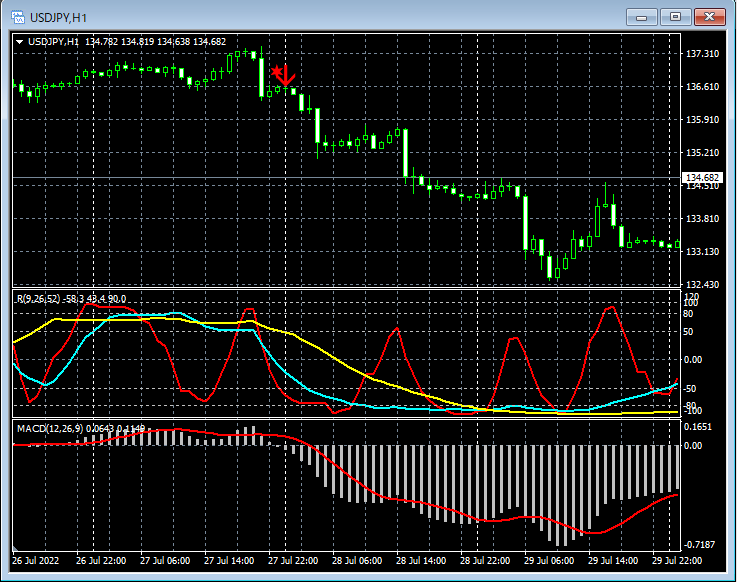This screenshot has height=582, width=738.
Task: Click the current price label 134.682
Action: [x=704, y=178]
